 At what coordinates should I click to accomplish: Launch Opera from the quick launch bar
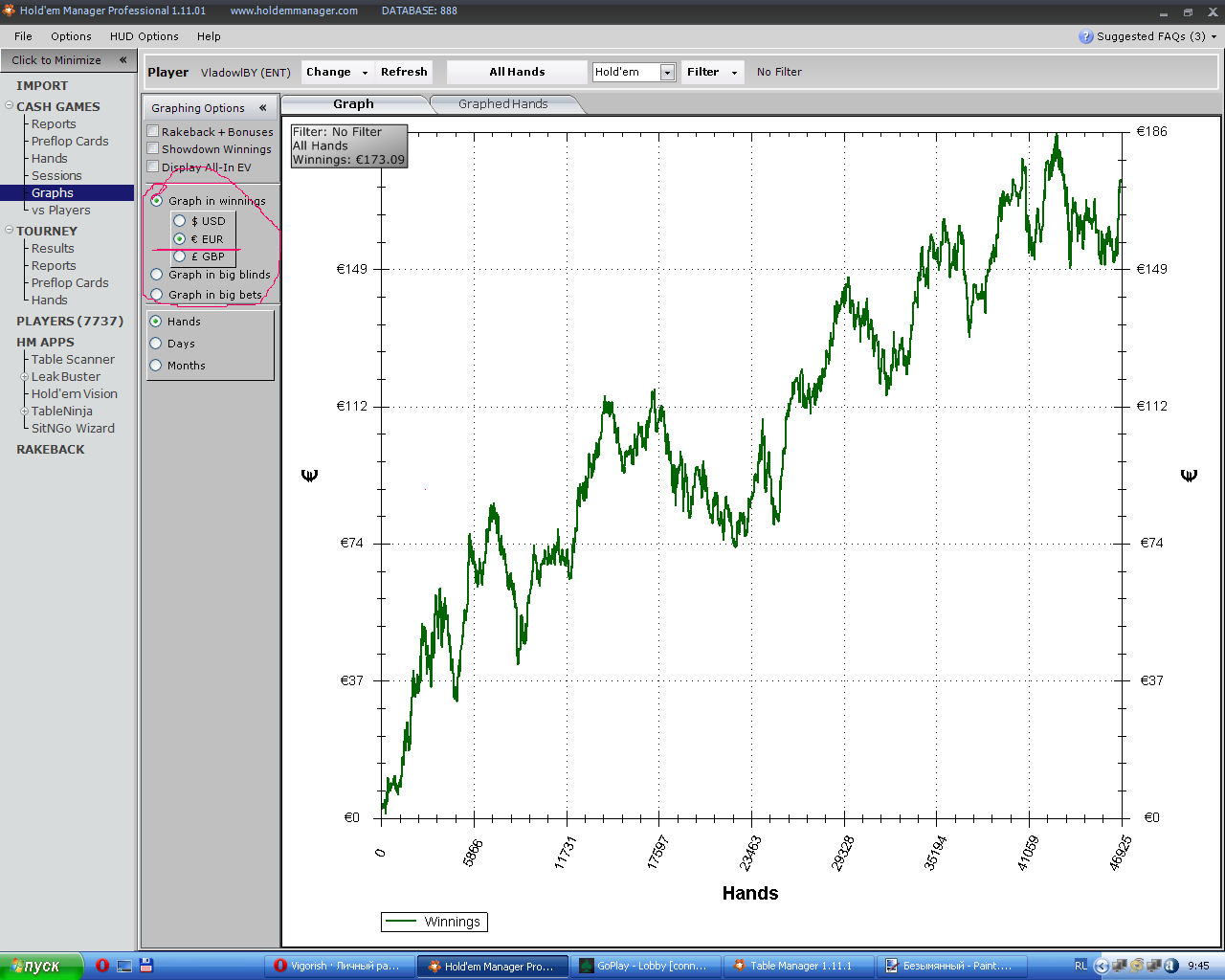click(102, 966)
